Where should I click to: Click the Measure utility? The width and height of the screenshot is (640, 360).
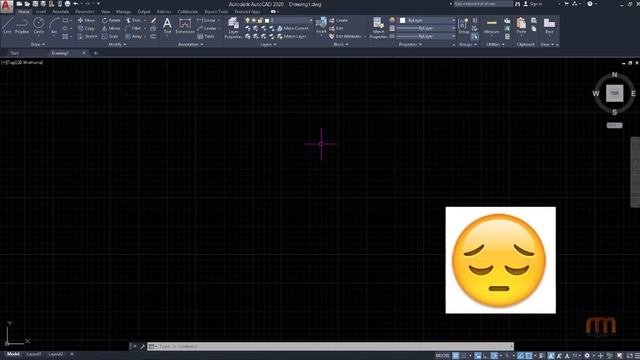491,26
